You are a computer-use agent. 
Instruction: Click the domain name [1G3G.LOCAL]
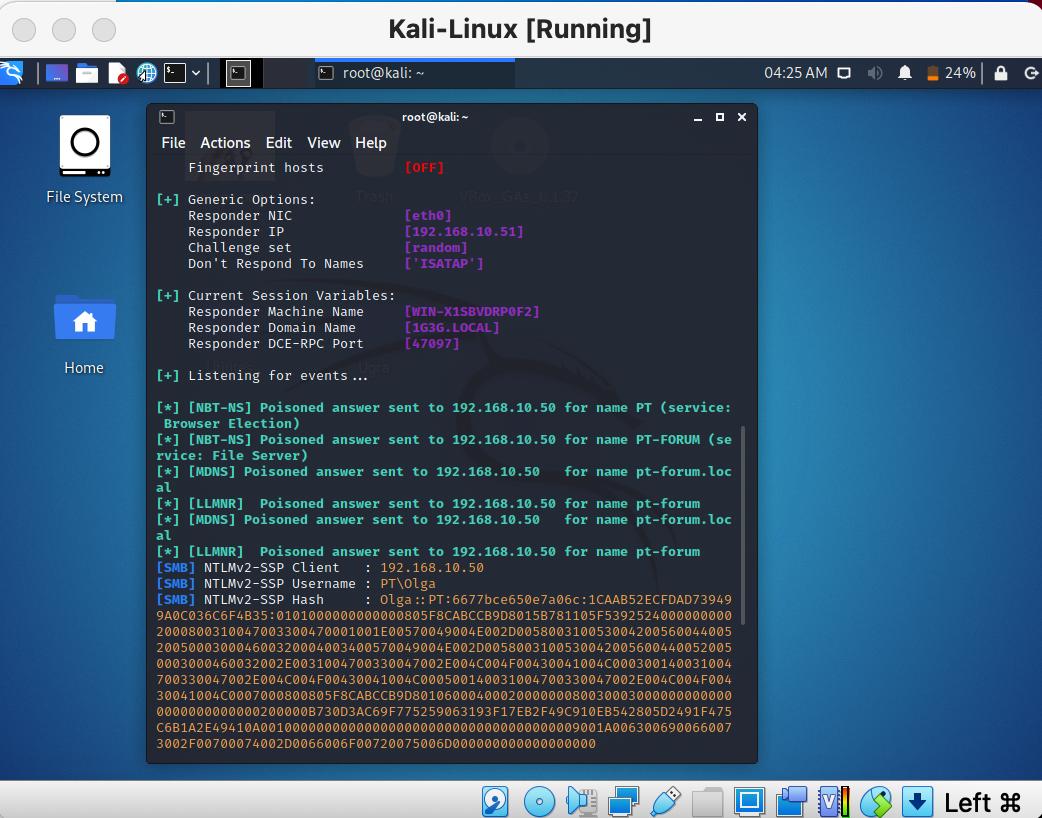pos(452,328)
